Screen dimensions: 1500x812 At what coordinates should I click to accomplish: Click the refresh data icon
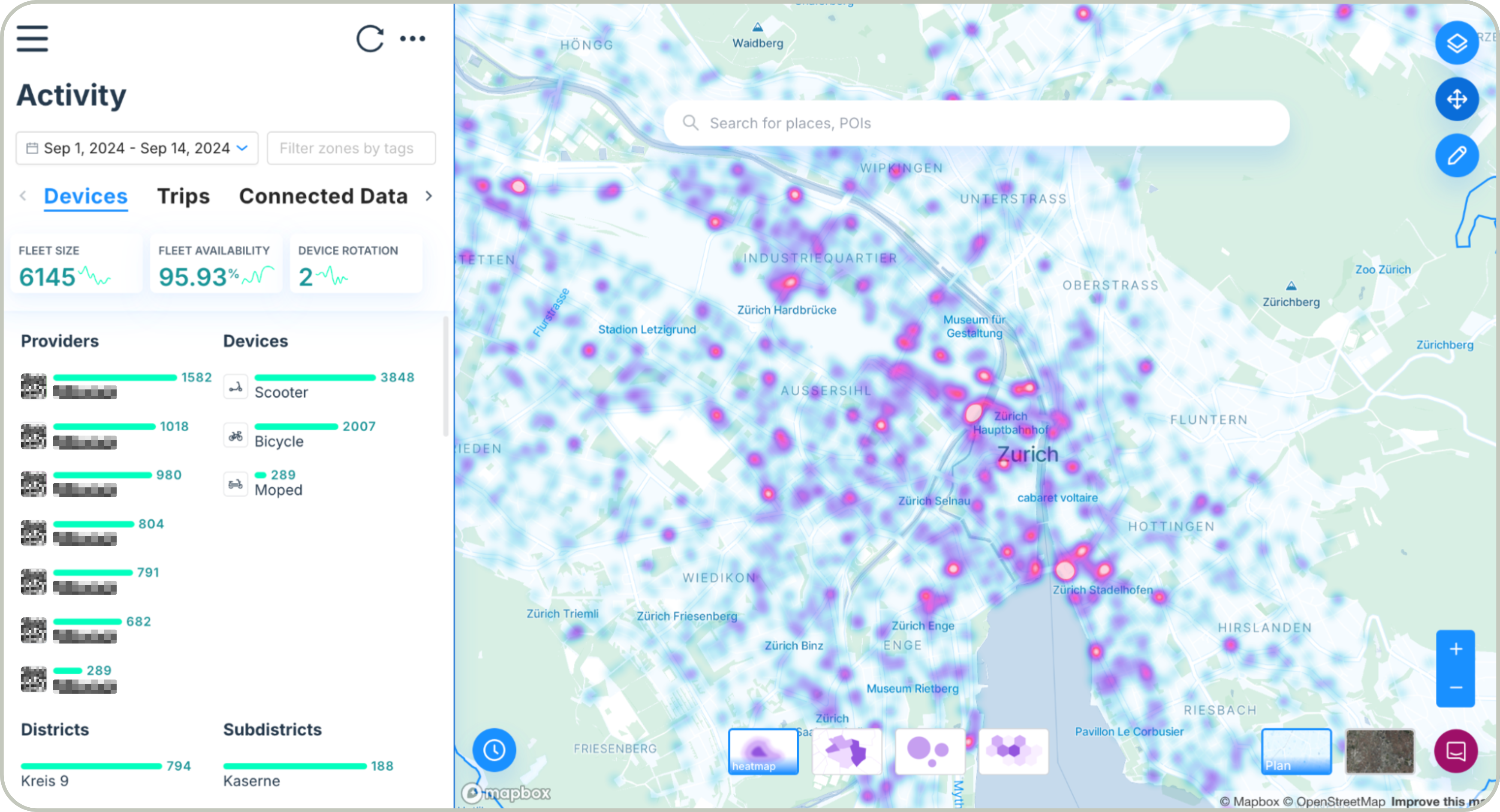370,39
